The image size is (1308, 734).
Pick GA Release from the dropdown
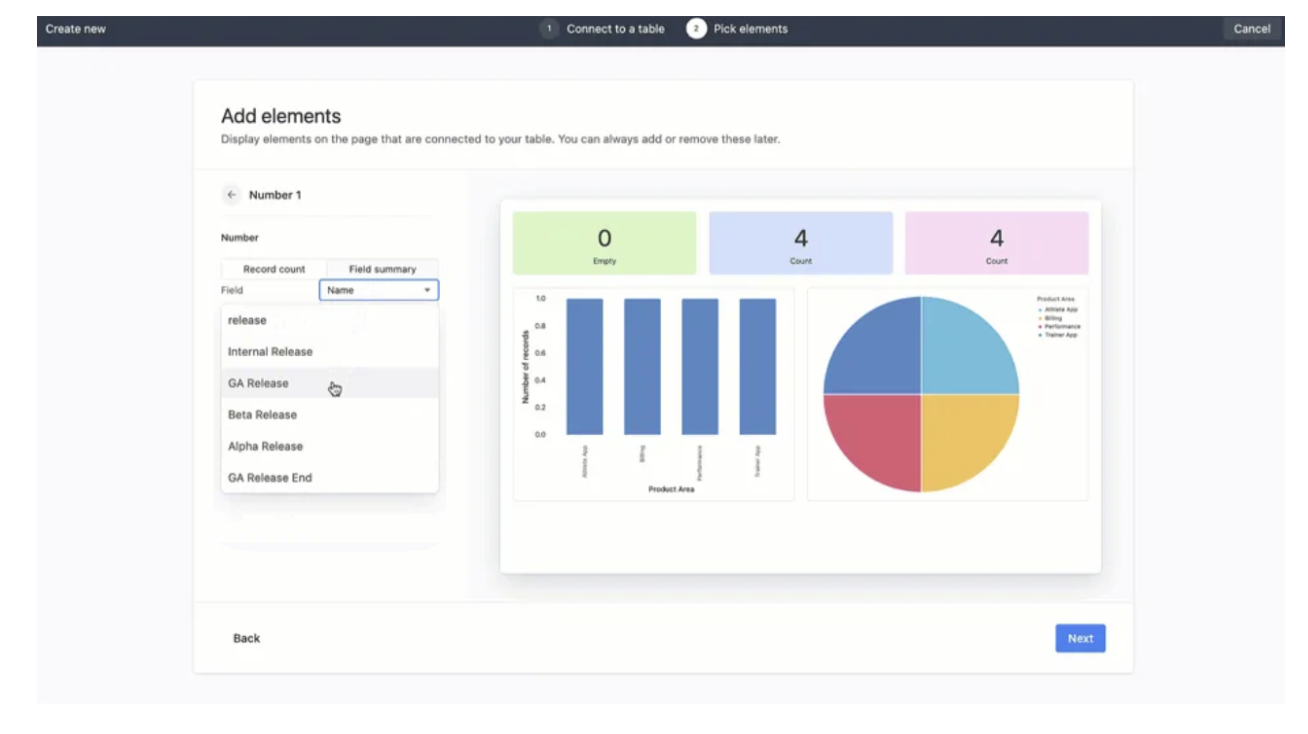pos(258,383)
